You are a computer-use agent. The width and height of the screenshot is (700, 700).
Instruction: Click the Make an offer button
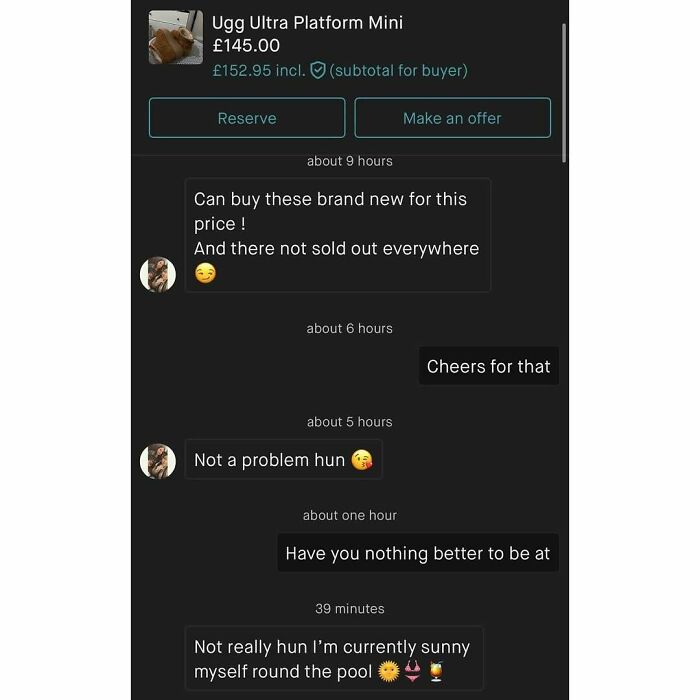[x=452, y=118]
